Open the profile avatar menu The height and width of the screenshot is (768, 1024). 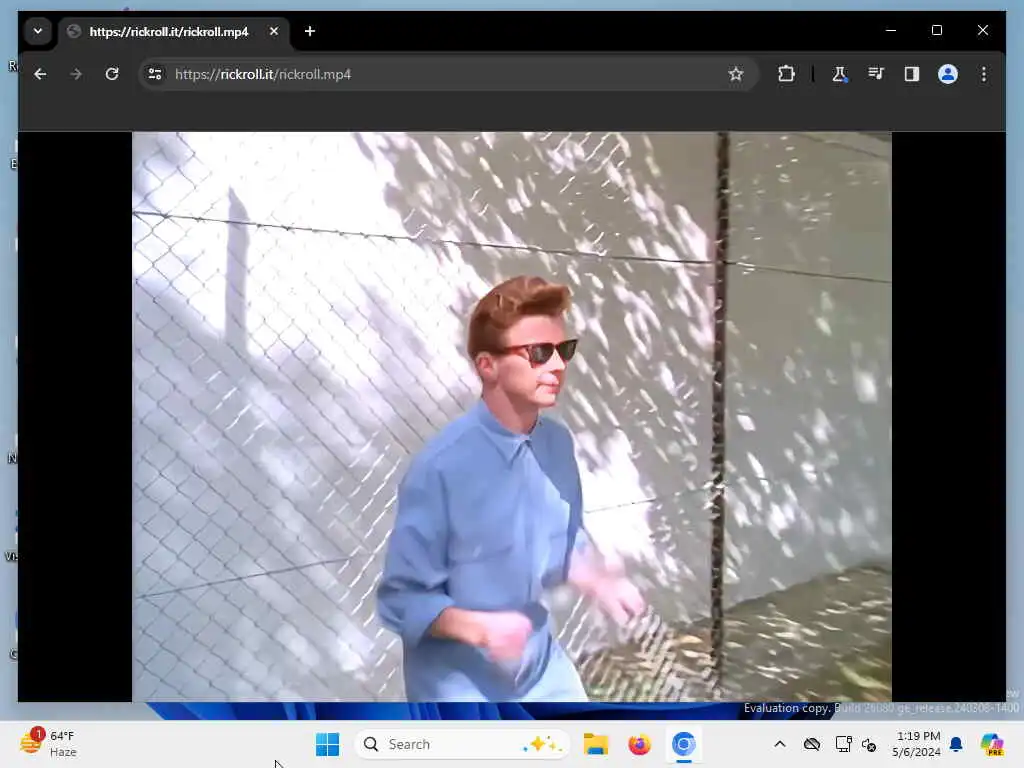point(948,74)
